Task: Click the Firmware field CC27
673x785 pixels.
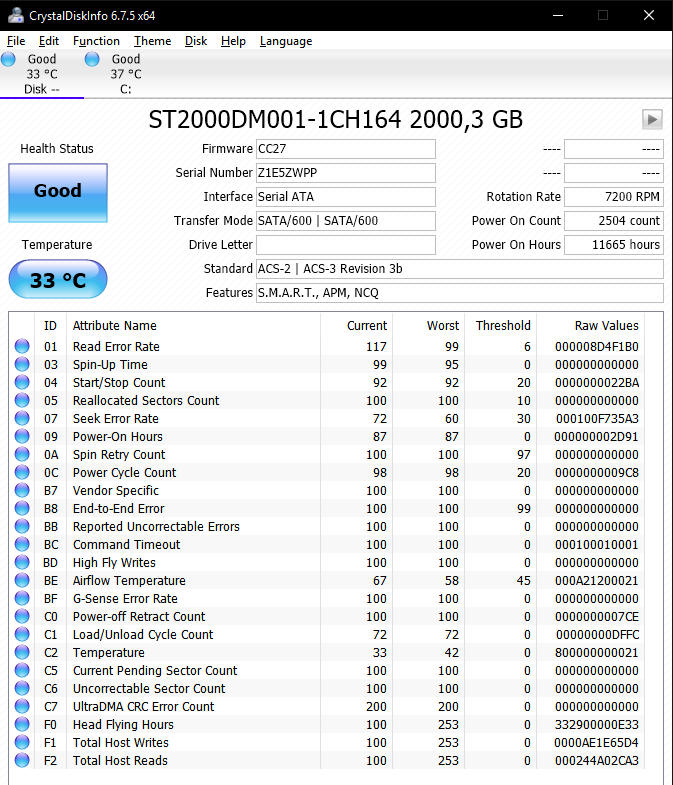Action: pos(346,149)
